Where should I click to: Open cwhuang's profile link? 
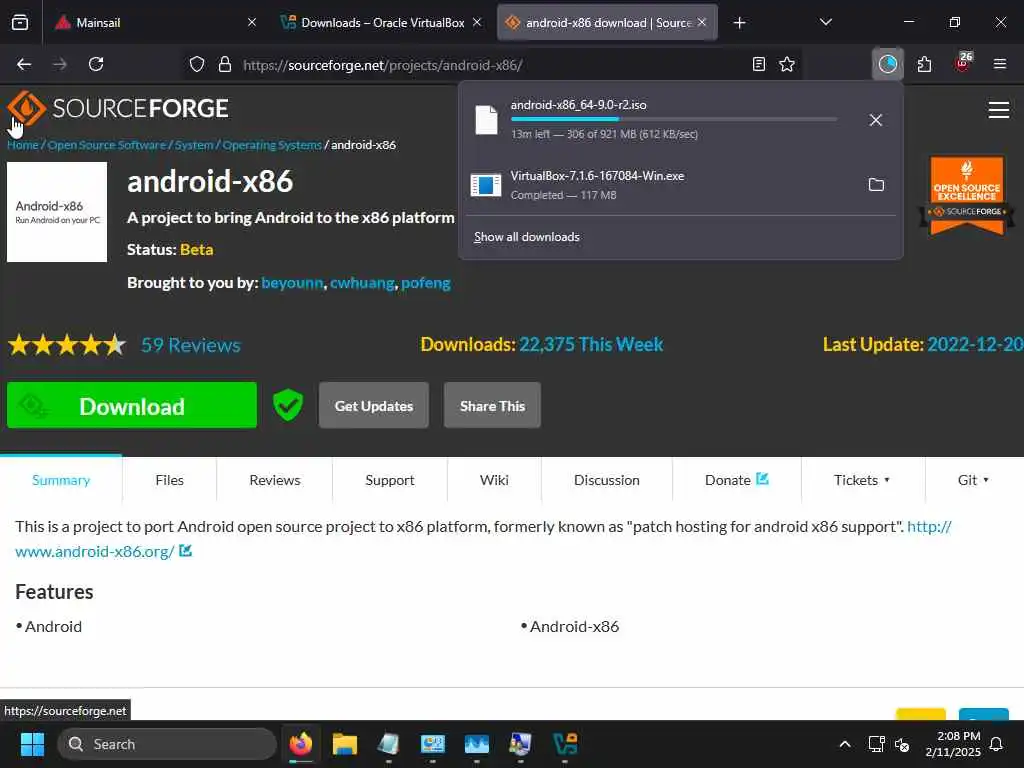coord(362,283)
